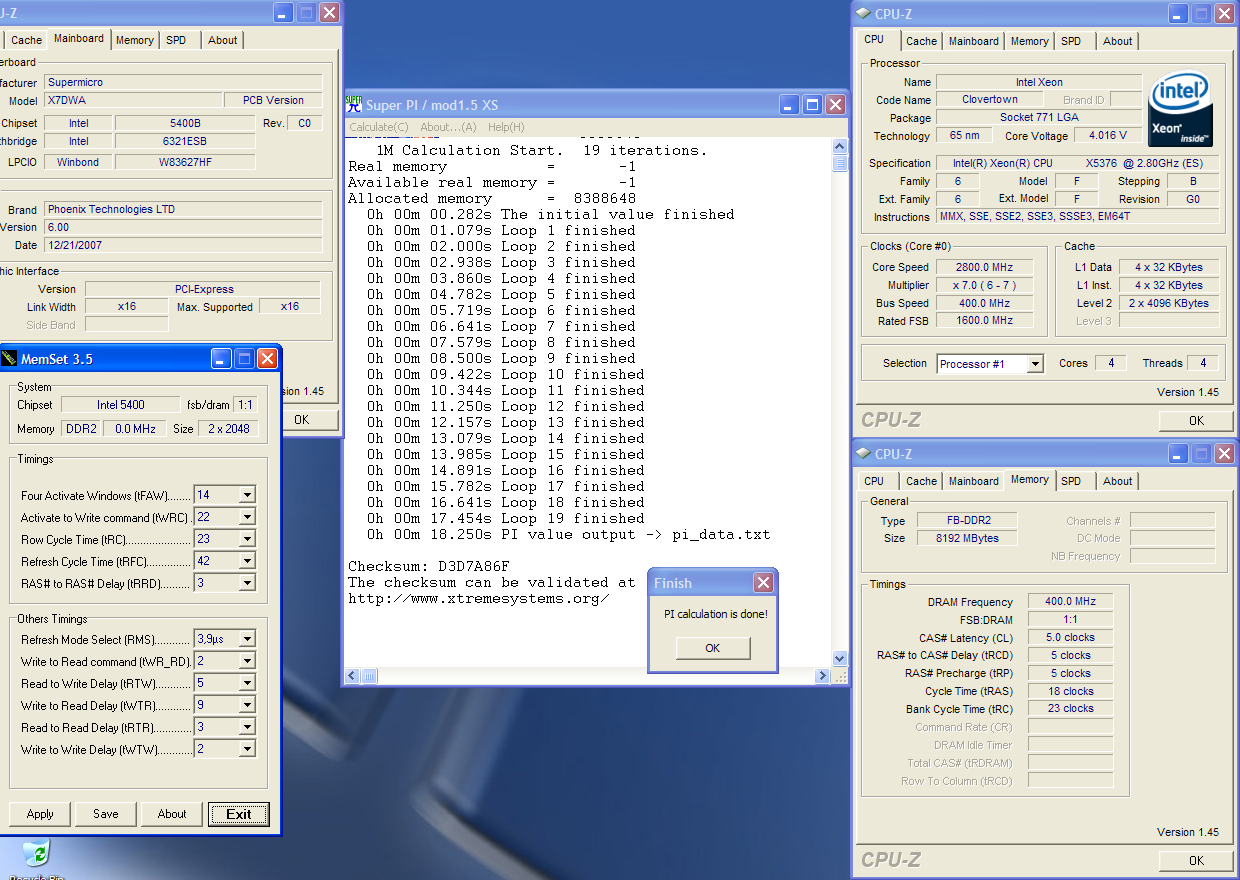Expand the Write to Read (tWR_RD) dropdown

[247, 661]
